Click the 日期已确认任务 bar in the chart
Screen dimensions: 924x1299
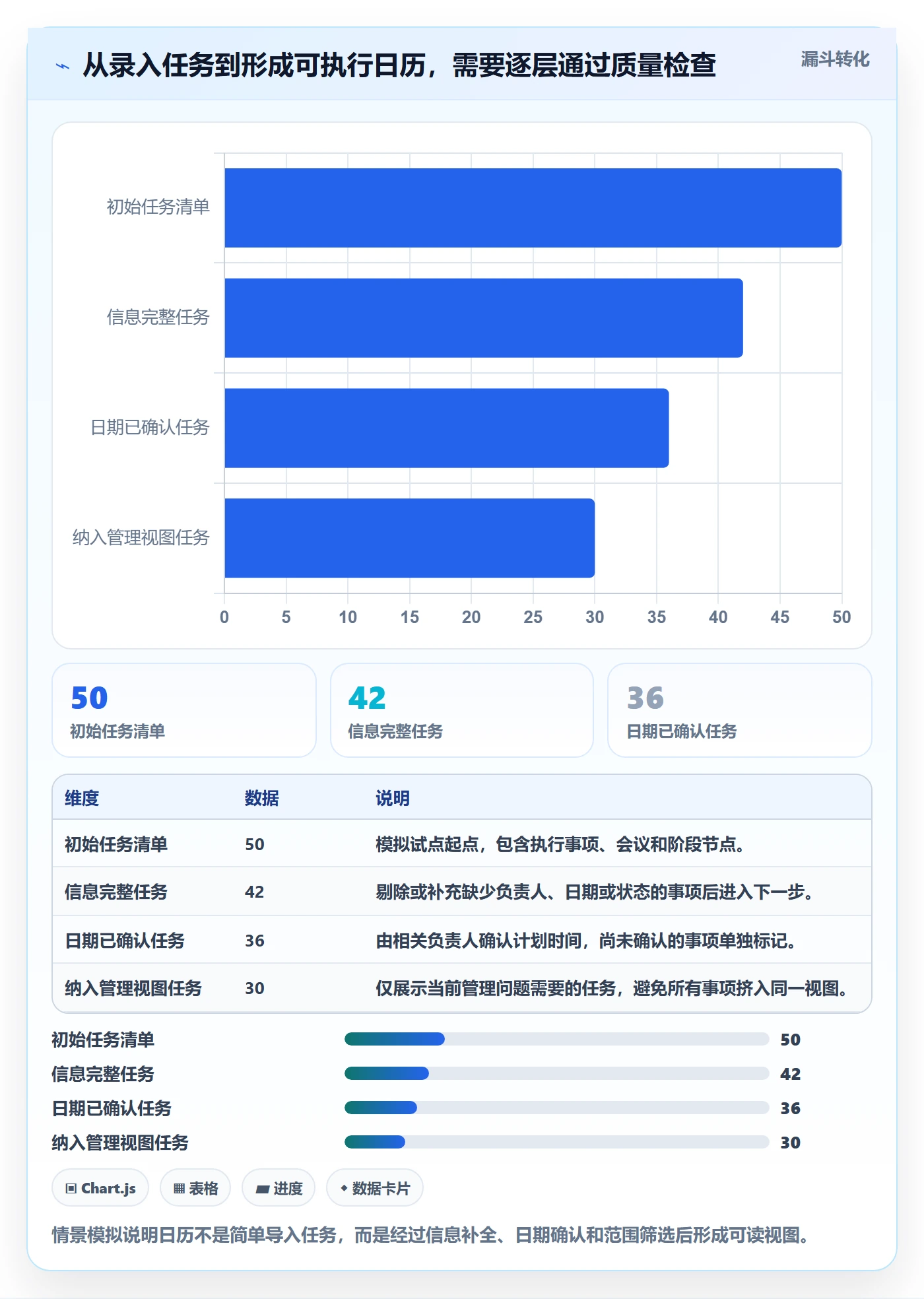pyautogui.click(x=447, y=428)
